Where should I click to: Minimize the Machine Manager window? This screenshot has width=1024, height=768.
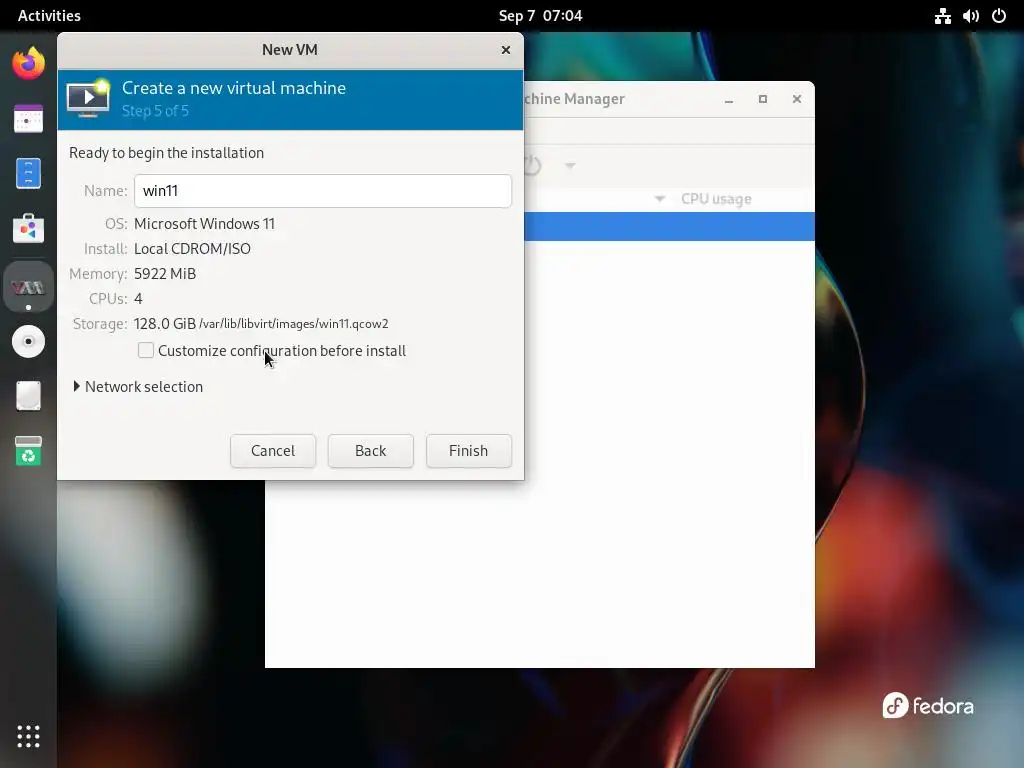click(729, 99)
